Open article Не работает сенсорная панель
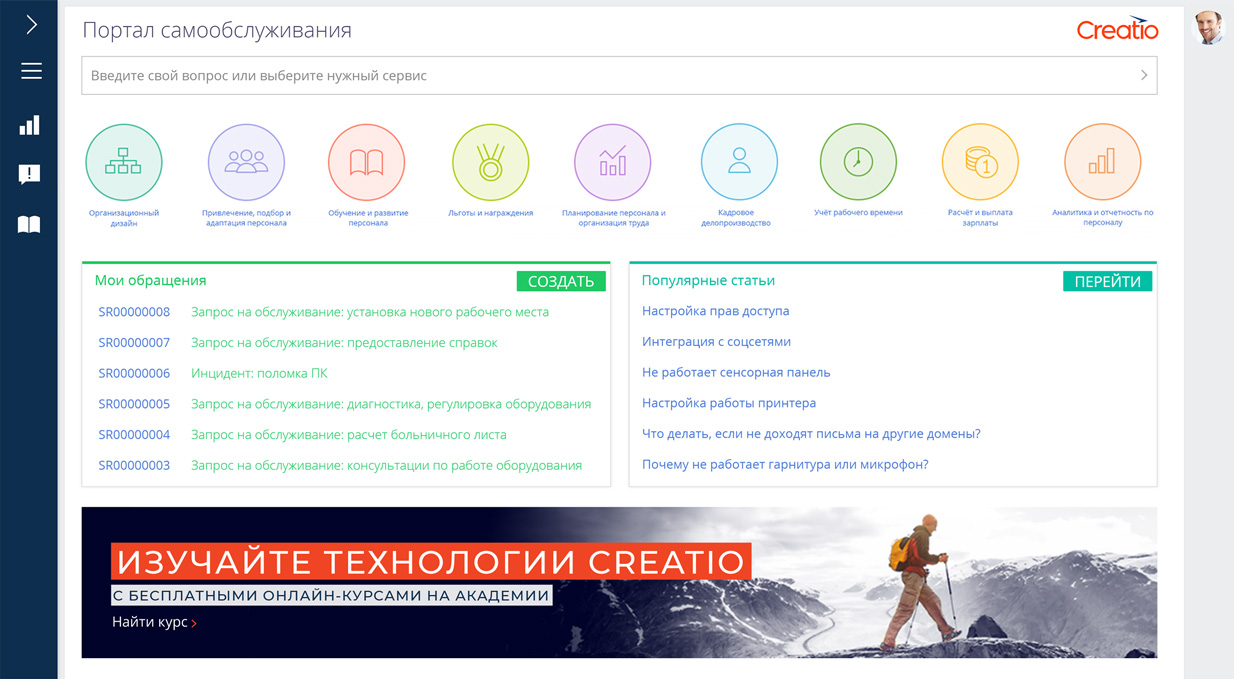Viewport: 1234px width, 679px height. tap(736, 372)
